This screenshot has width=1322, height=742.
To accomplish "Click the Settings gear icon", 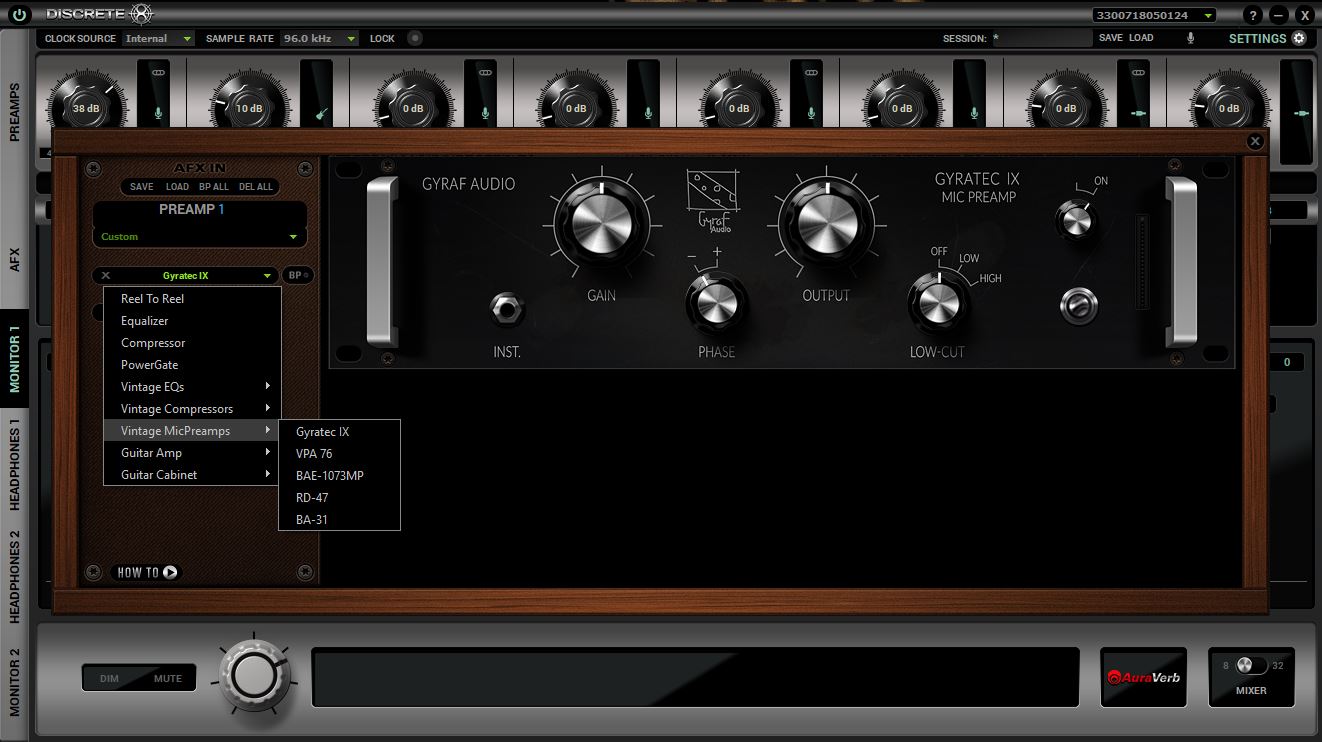I will point(1299,38).
